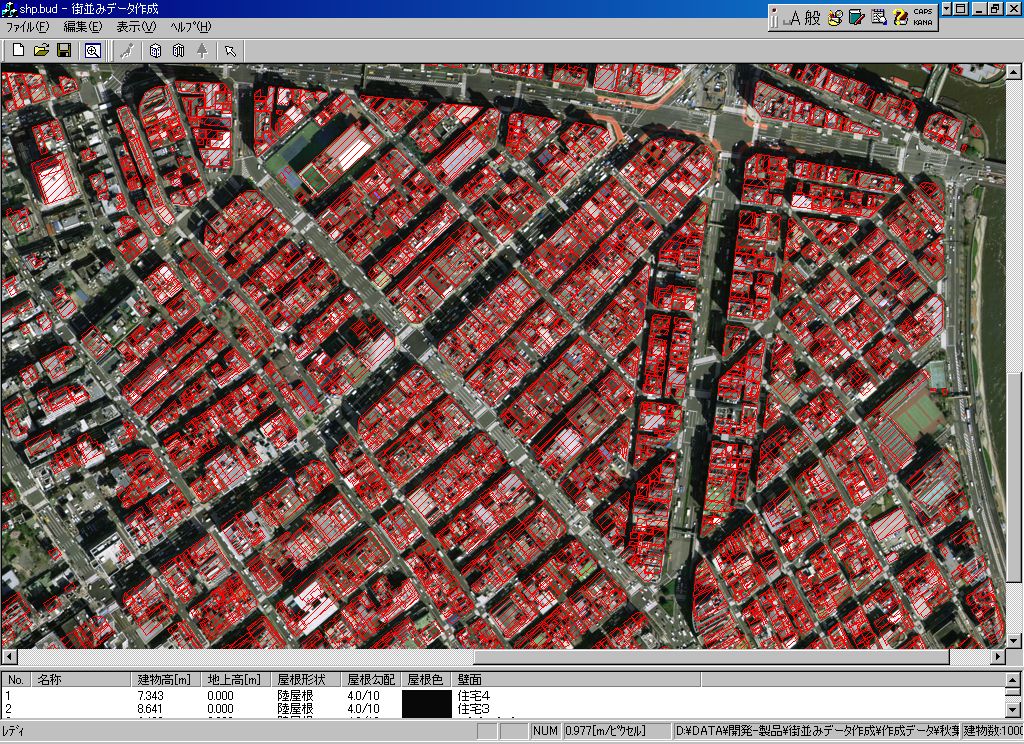Click the 0.000 ground height in row 1

pyautogui.click(x=220, y=696)
